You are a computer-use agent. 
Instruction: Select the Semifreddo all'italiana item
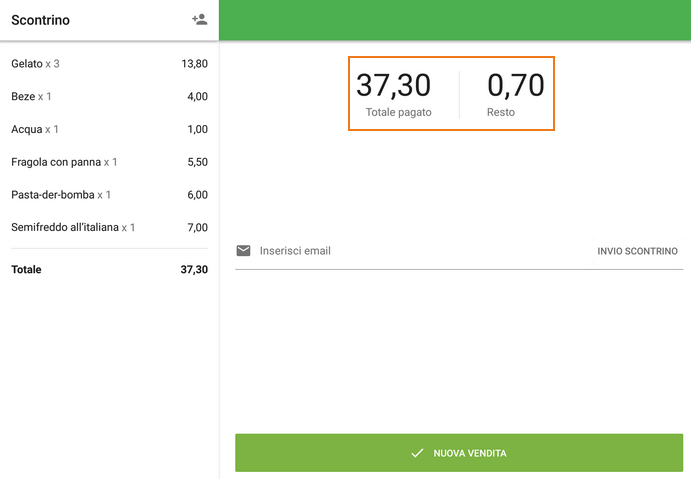(73, 228)
